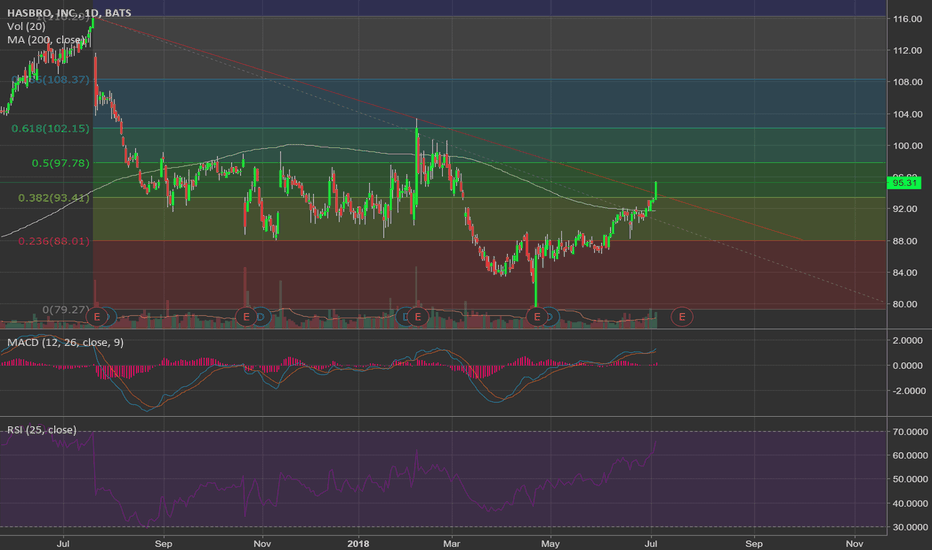Click the HASBRO, INC., 1D, BATS title

(69, 12)
